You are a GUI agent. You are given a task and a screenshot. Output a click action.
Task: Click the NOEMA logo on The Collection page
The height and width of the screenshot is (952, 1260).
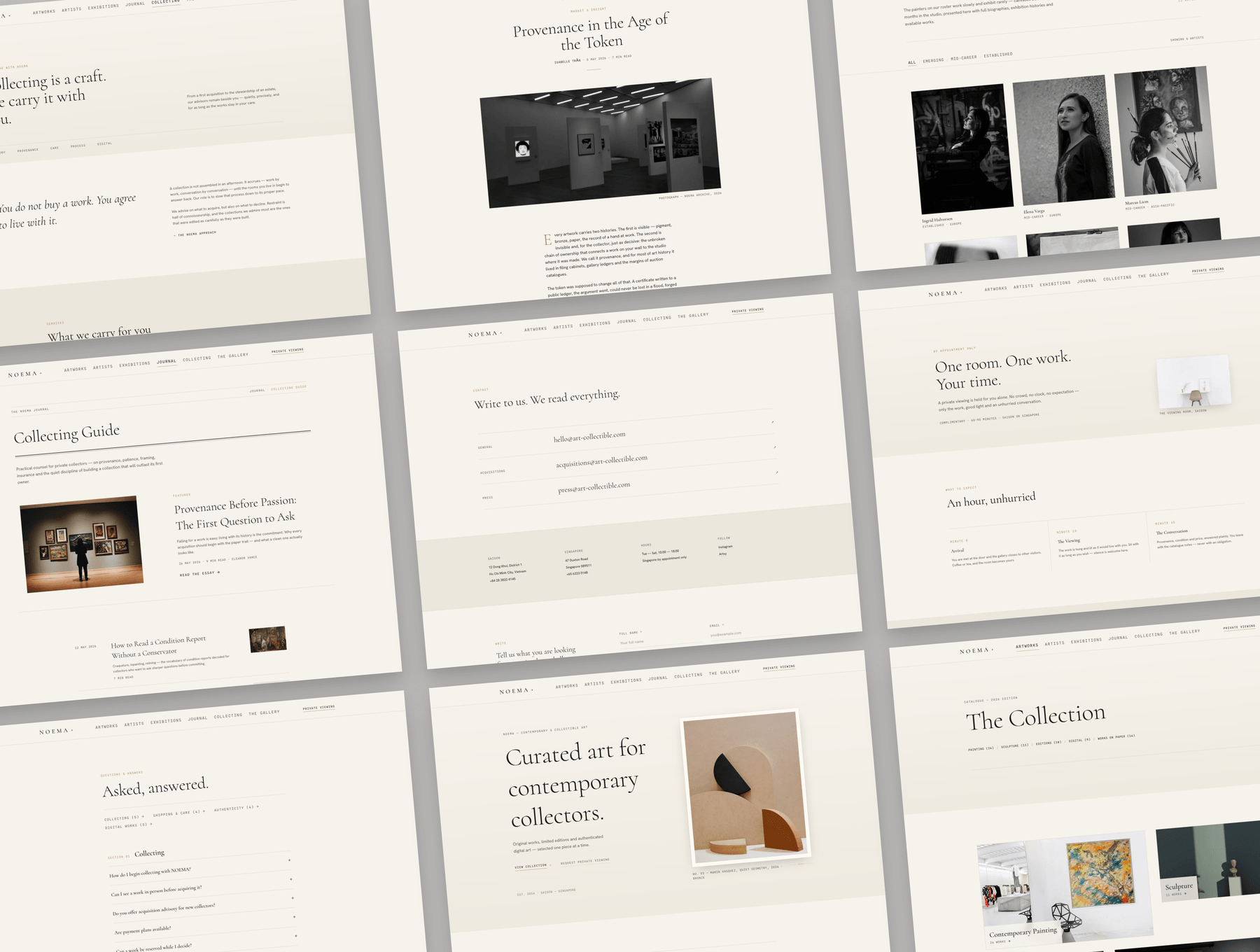(976, 650)
